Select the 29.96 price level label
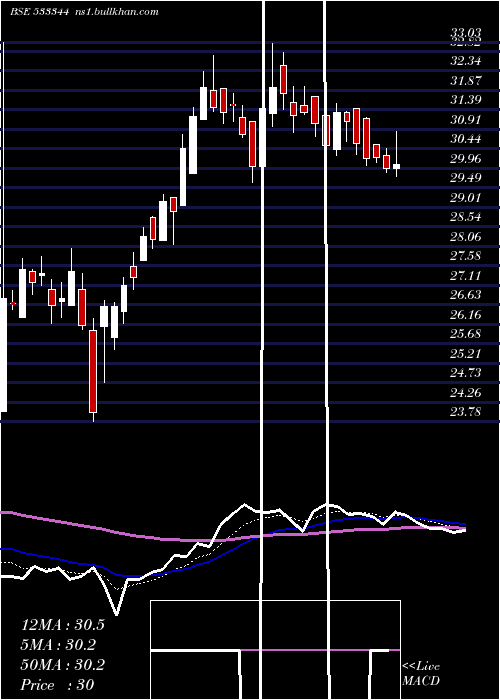The height and width of the screenshot is (700, 500). pyautogui.click(x=466, y=158)
